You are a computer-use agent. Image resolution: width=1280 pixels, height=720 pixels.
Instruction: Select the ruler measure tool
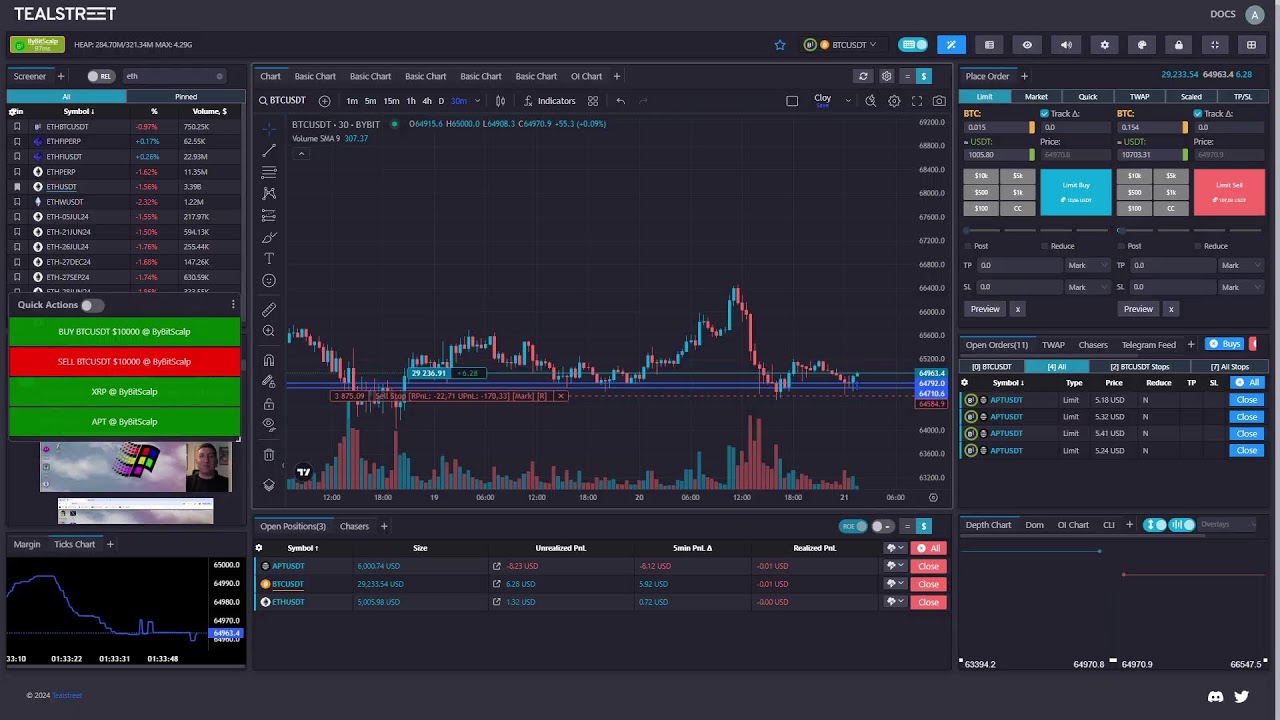269,309
